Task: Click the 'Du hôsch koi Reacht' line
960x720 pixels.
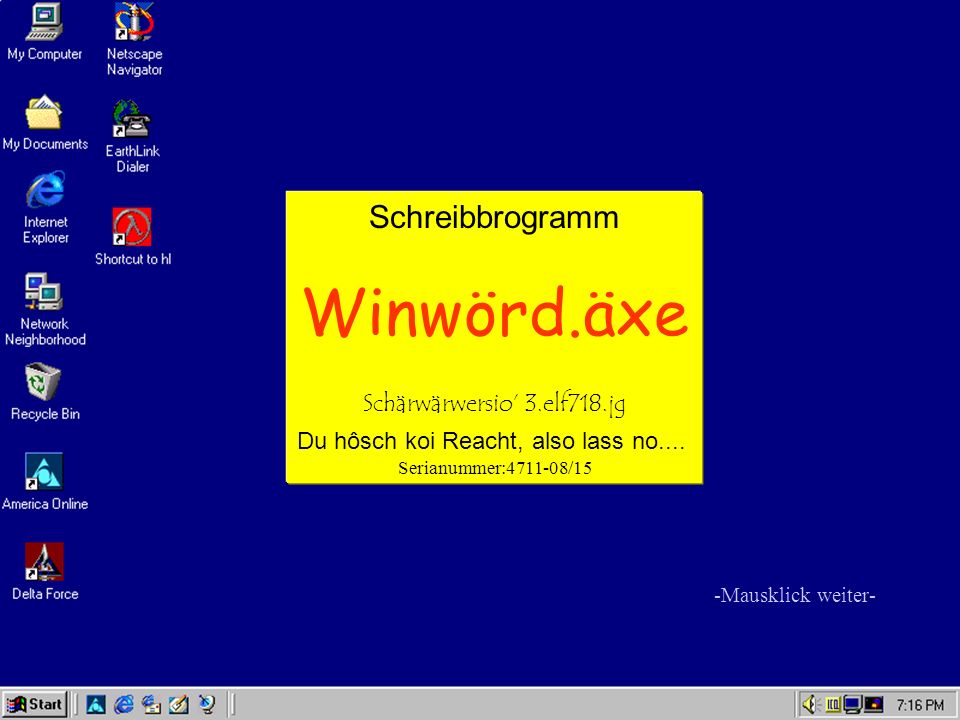Action: pyautogui.click(x=490, y=441)
